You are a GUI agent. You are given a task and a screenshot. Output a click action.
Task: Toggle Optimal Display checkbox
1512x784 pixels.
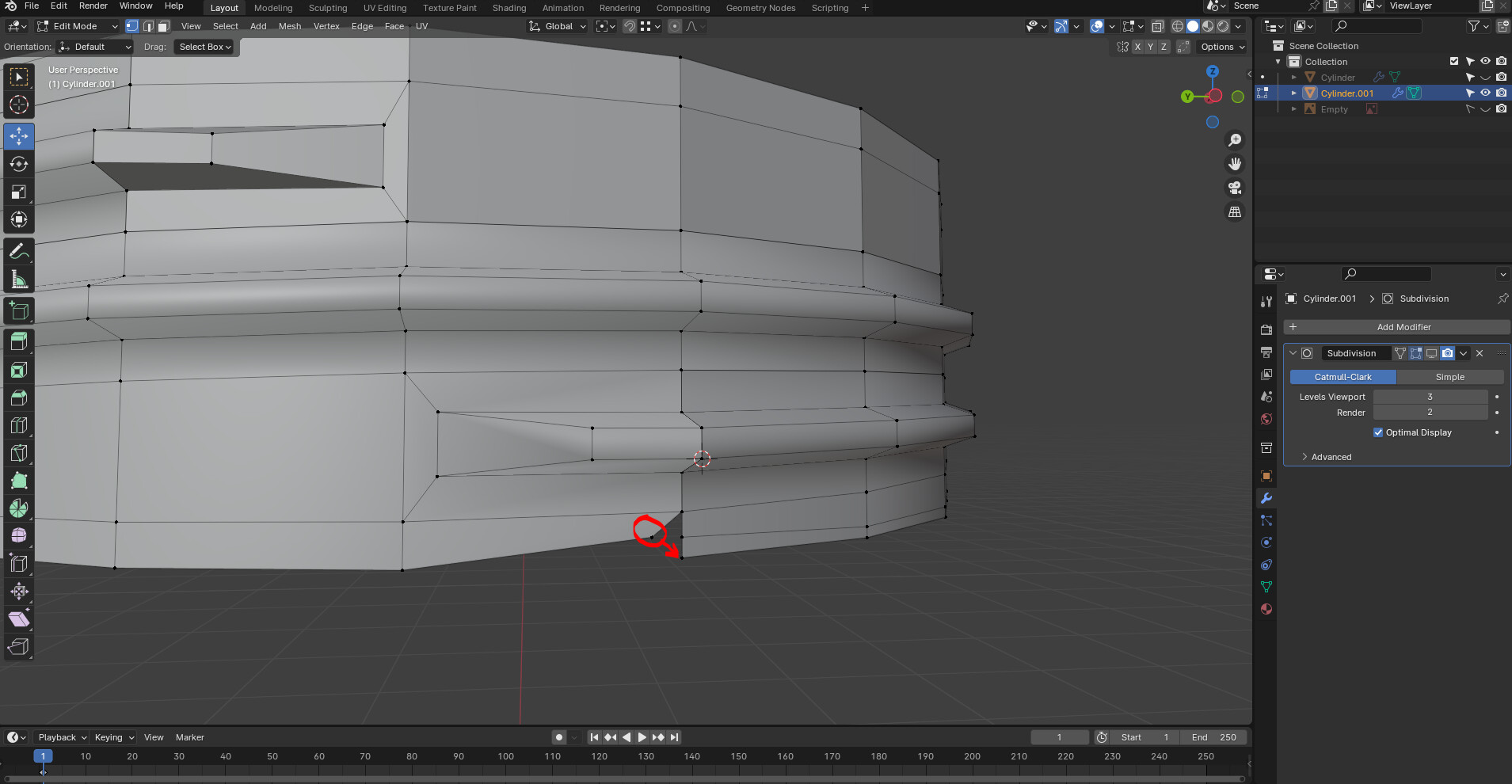coord(1378,432)
